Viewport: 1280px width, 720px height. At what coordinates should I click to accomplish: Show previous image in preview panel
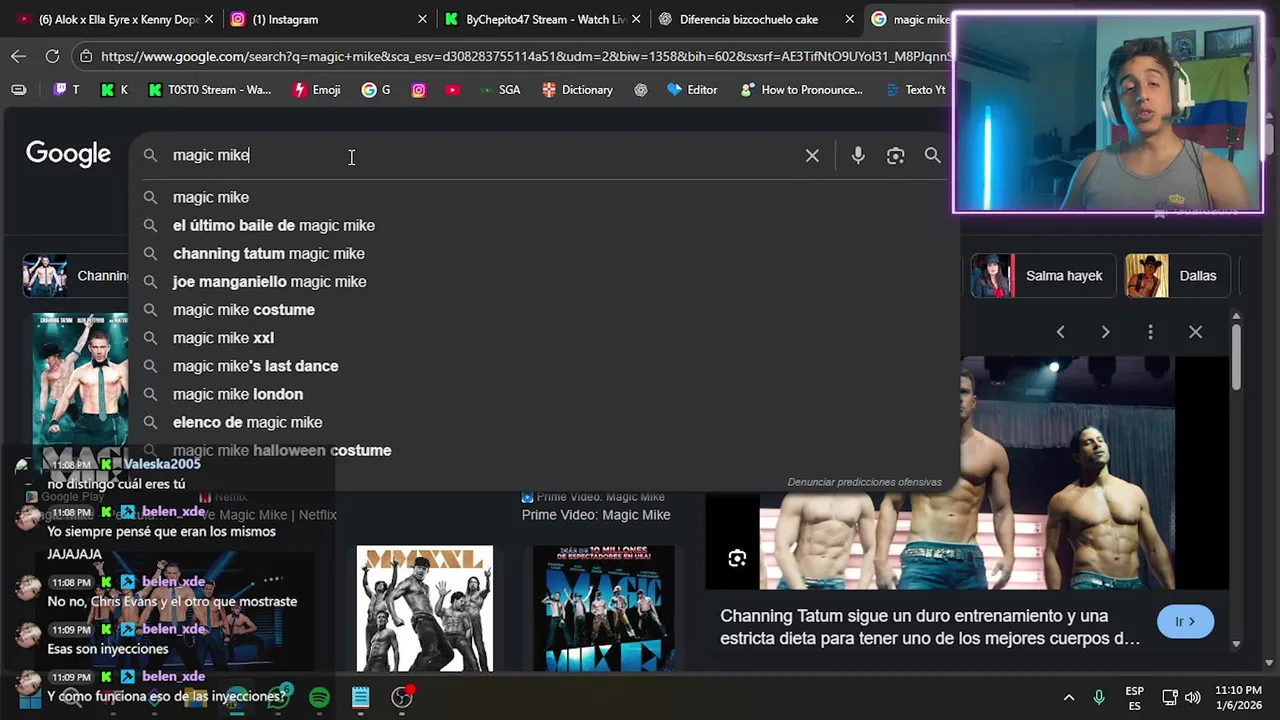[1061, 332]
